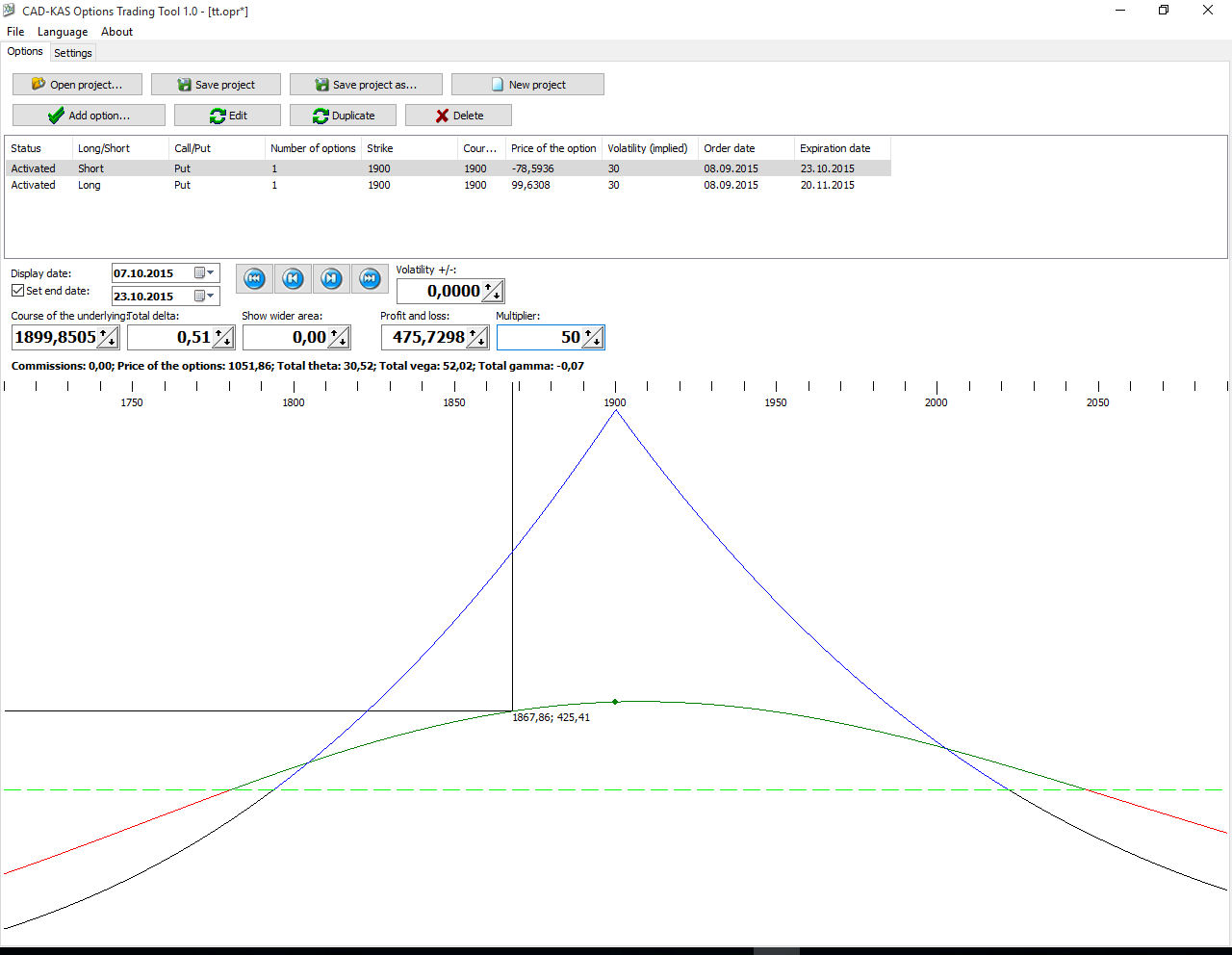Screen dimensions: 1232x955
Task: Delete selected option with red X
Action: (x=458, y=116)
